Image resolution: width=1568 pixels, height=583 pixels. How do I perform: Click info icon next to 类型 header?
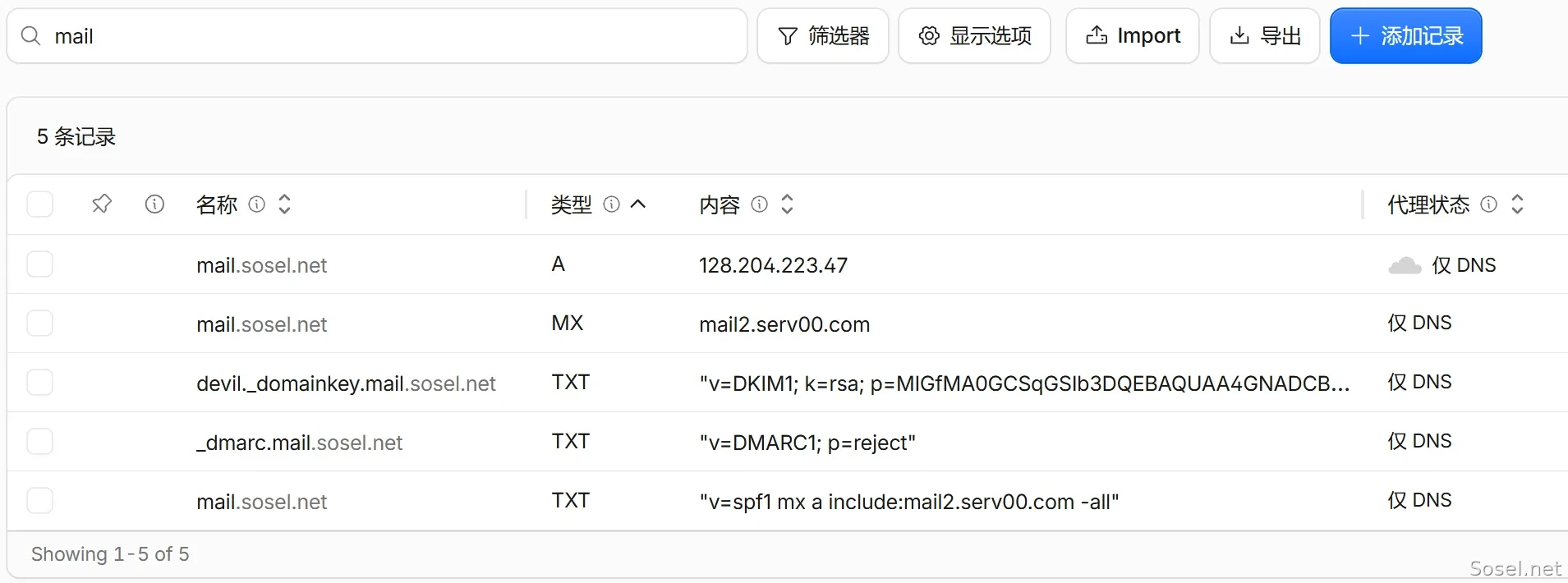(612, 204)
